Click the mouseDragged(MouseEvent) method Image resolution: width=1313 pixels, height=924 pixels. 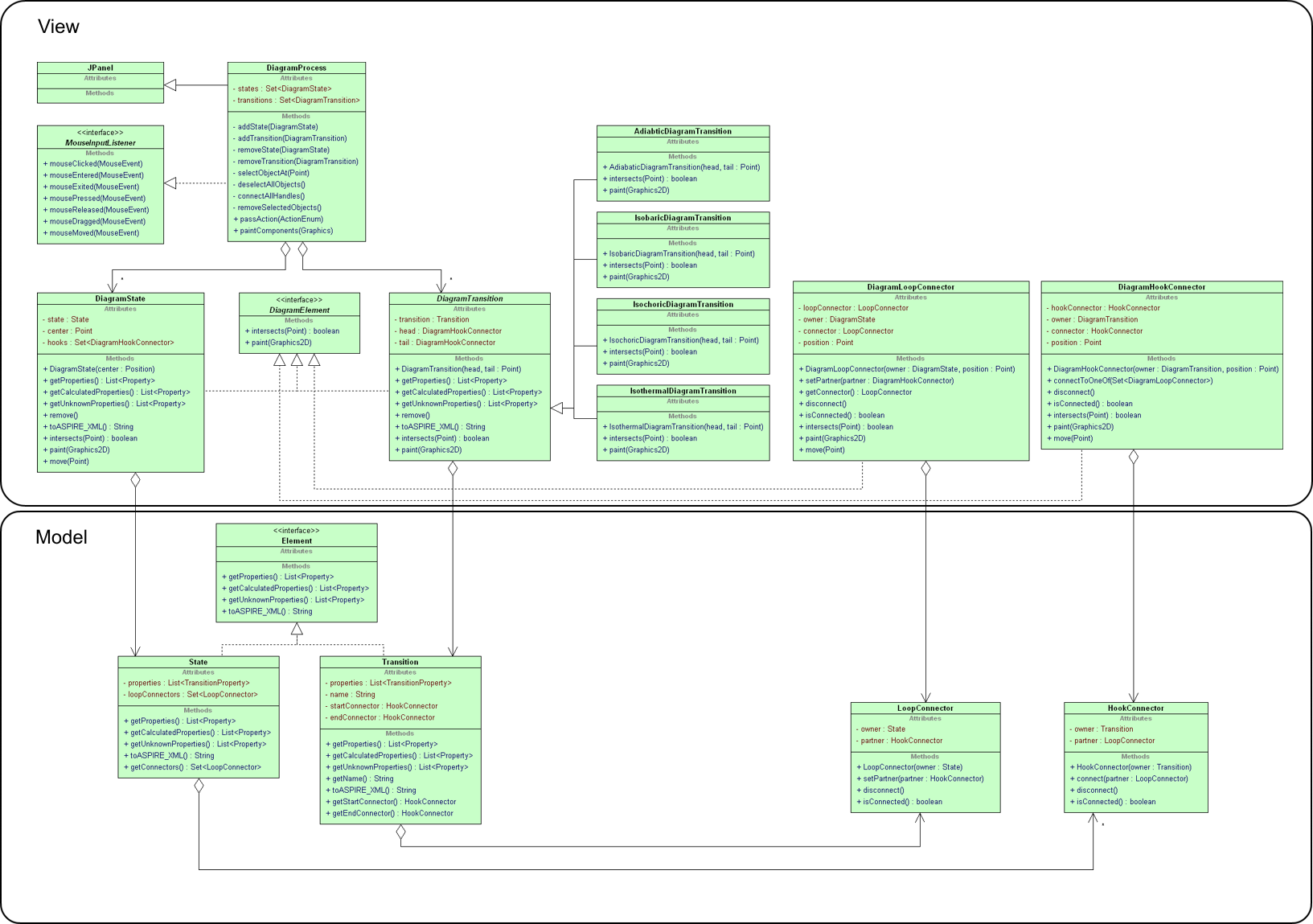(x=94, y=221)
